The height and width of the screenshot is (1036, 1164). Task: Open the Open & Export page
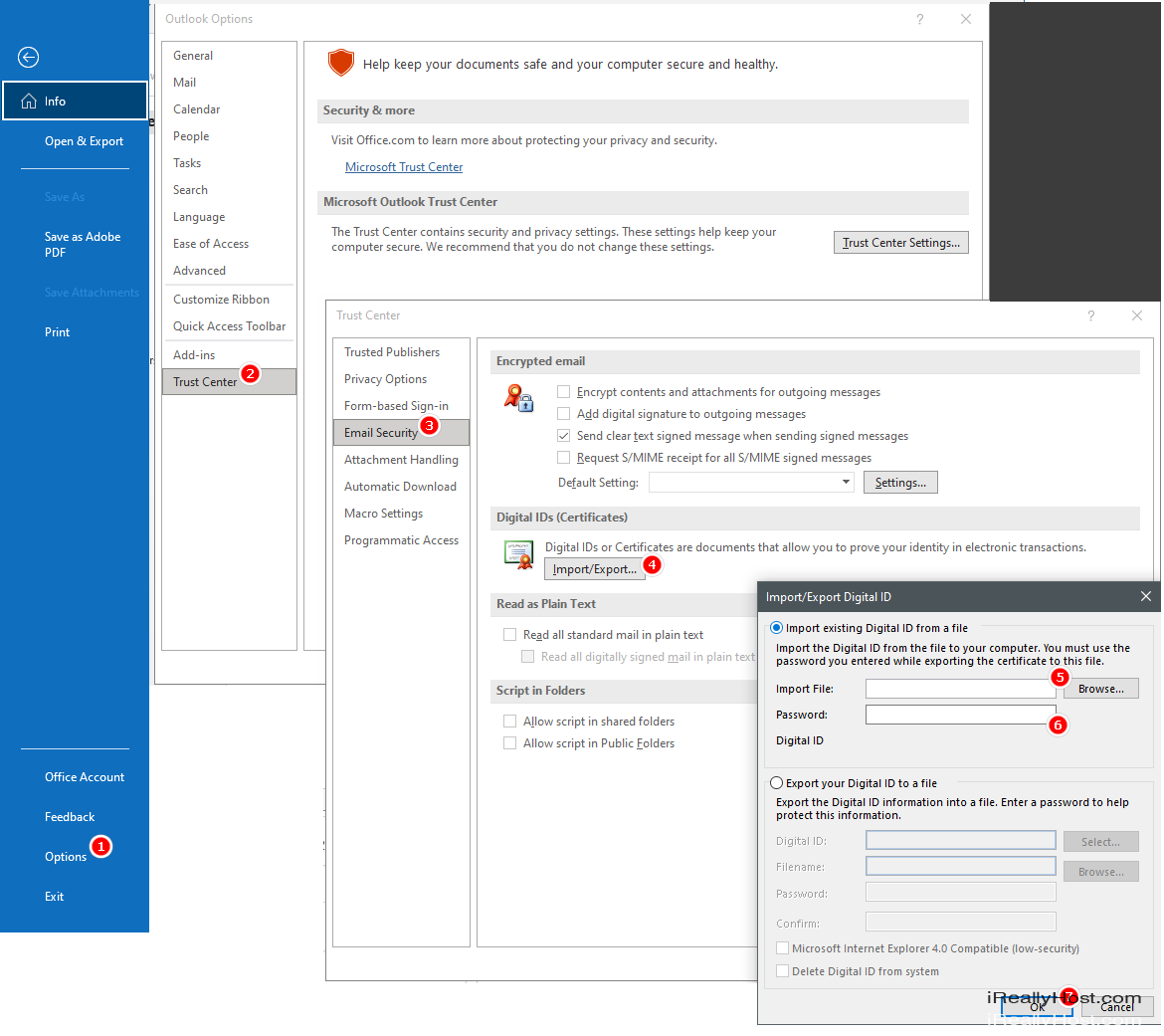pyautogui.click(x=84, y=141)
